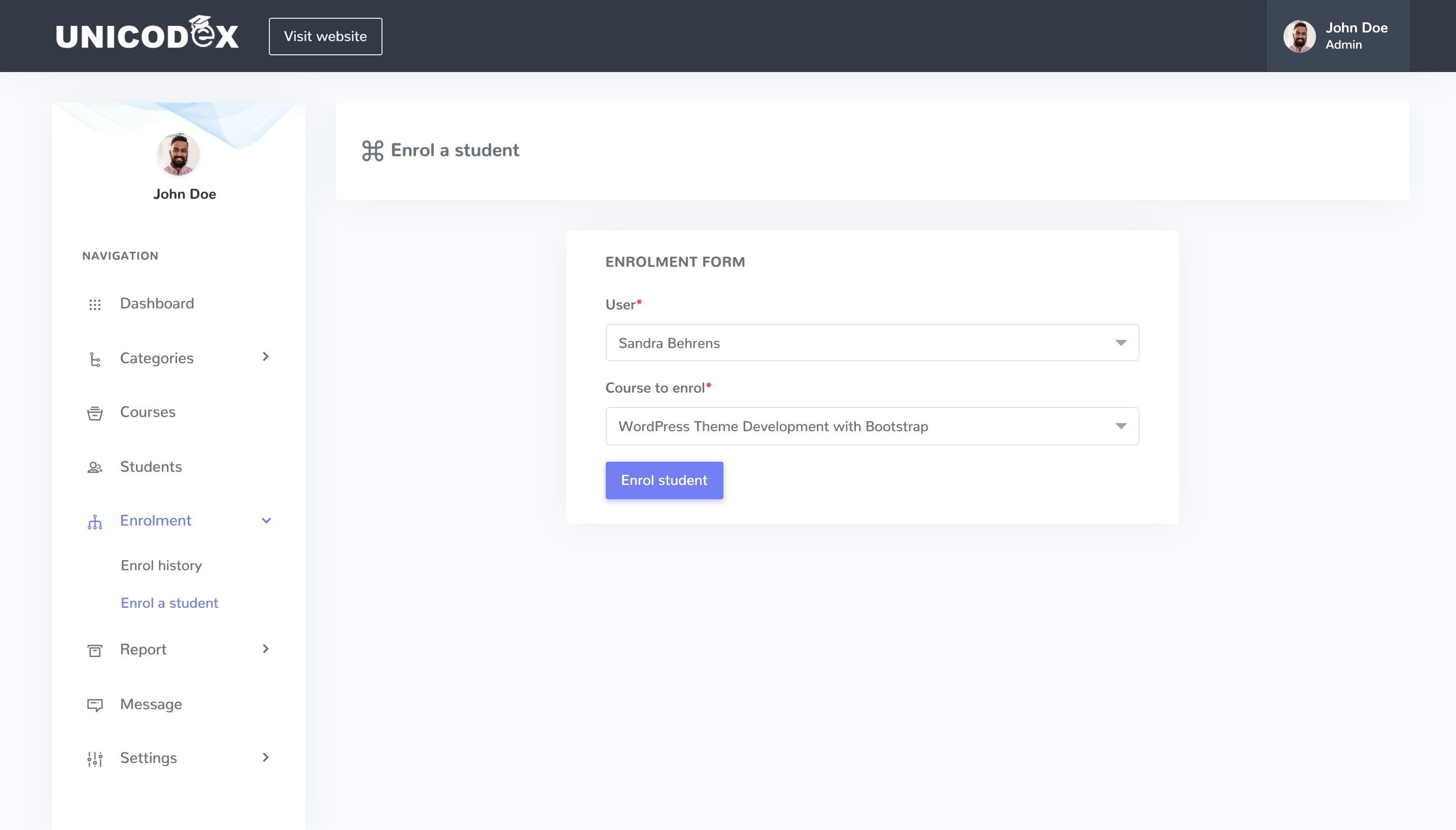This screenshot has height=830, width=1456.
Task: Click the Categories tree icon
Action: point(94,360)
